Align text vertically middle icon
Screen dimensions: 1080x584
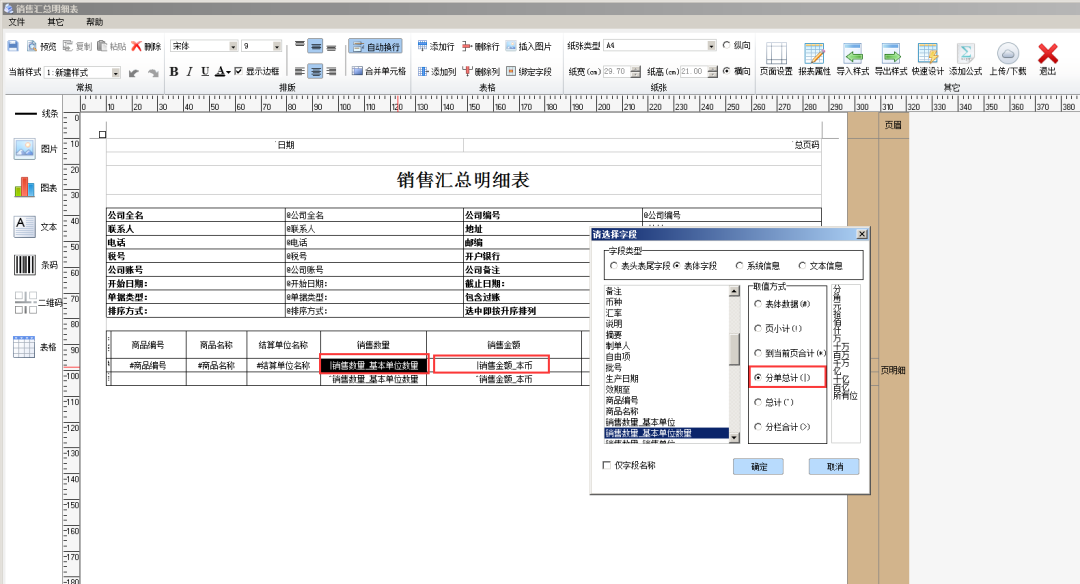315,46
